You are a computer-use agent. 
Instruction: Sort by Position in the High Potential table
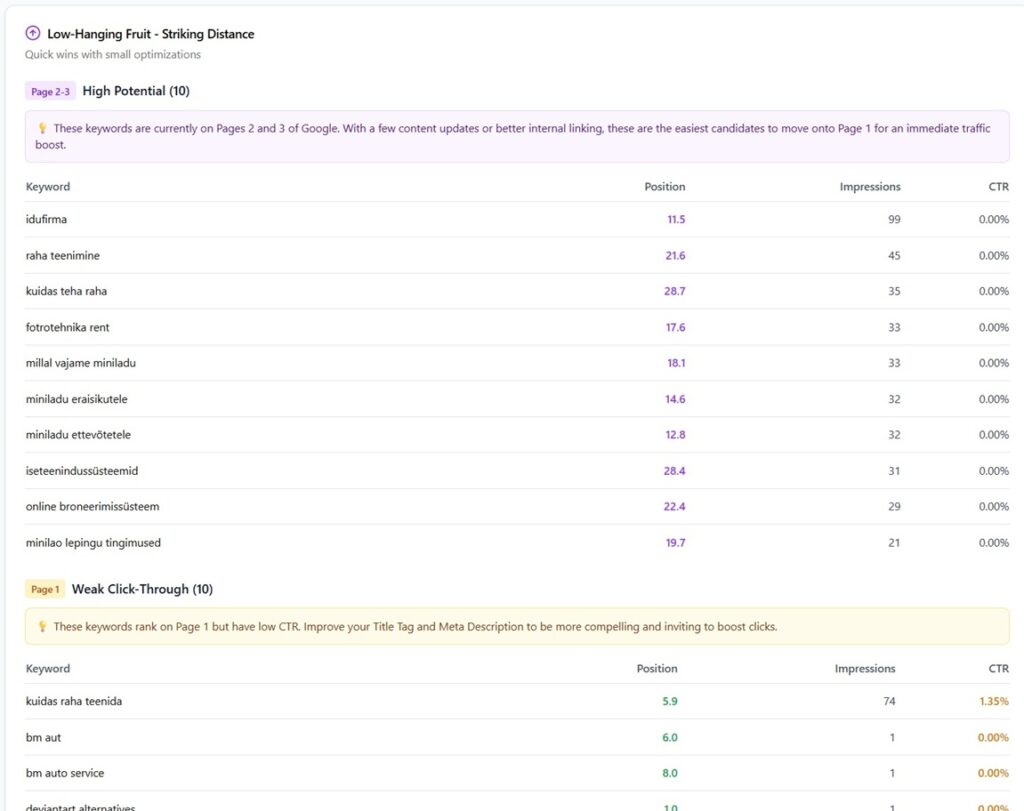point(664,187)
